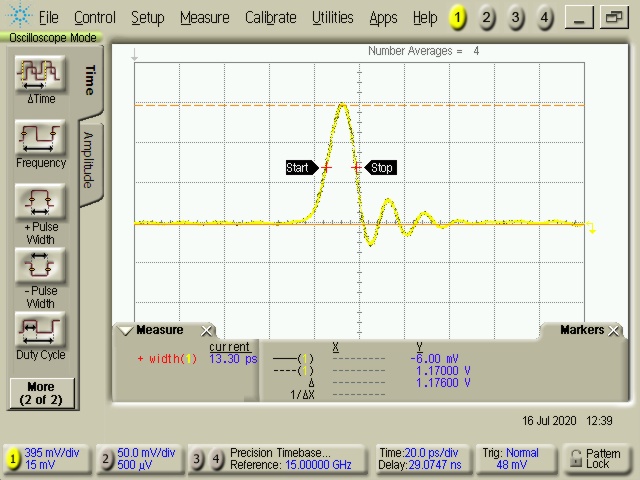Open the Calibrate menu
The height and width of the screenshot is (480, 640).
pyautogui.click(x=270, y=18)
